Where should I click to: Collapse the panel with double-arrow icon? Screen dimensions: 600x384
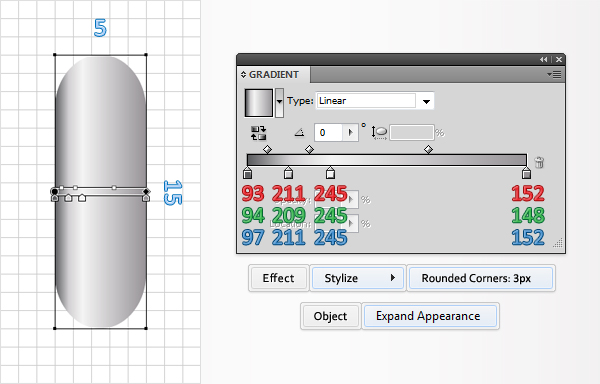(x=543, y=59)
